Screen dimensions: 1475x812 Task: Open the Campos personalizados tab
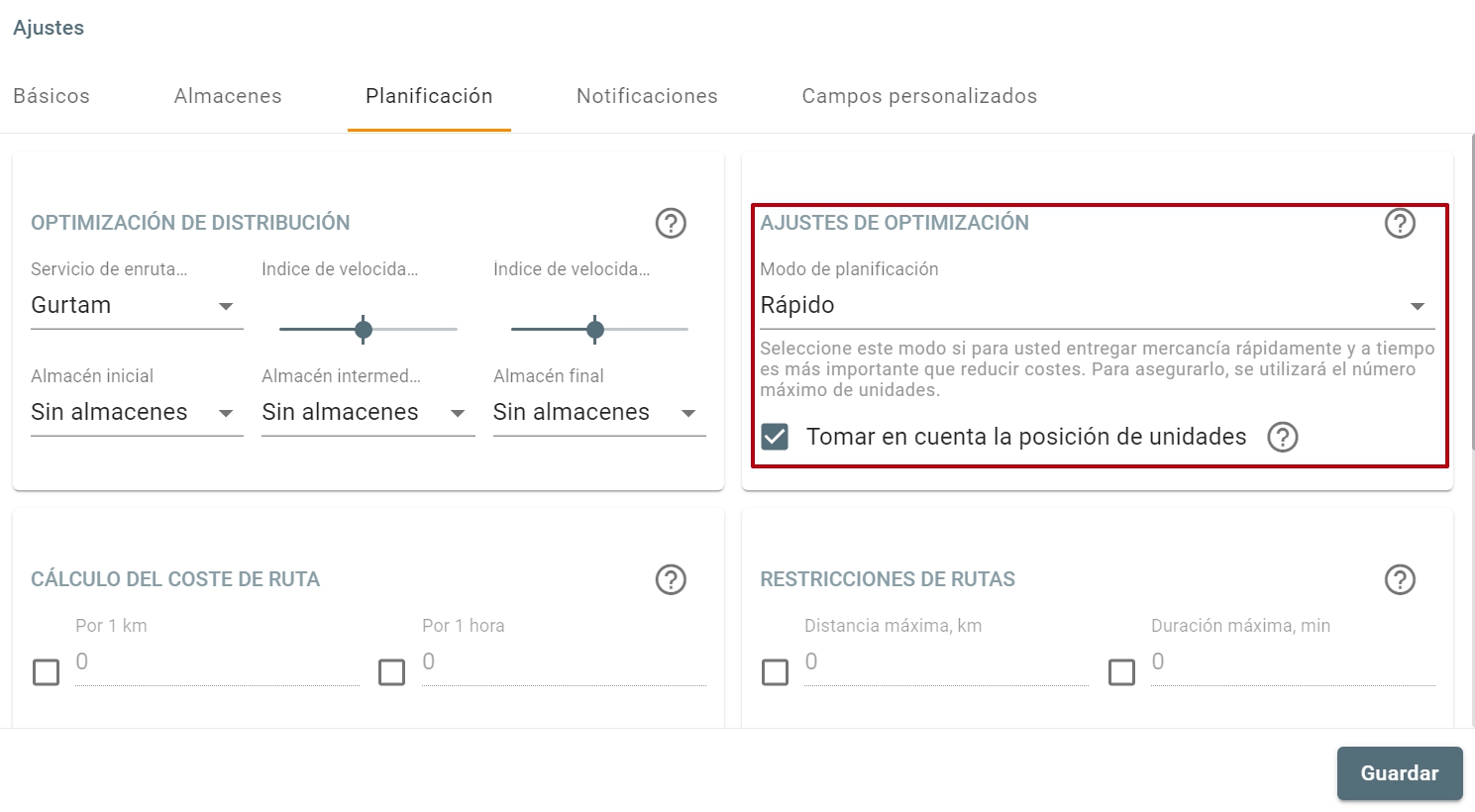click(918, 96)
